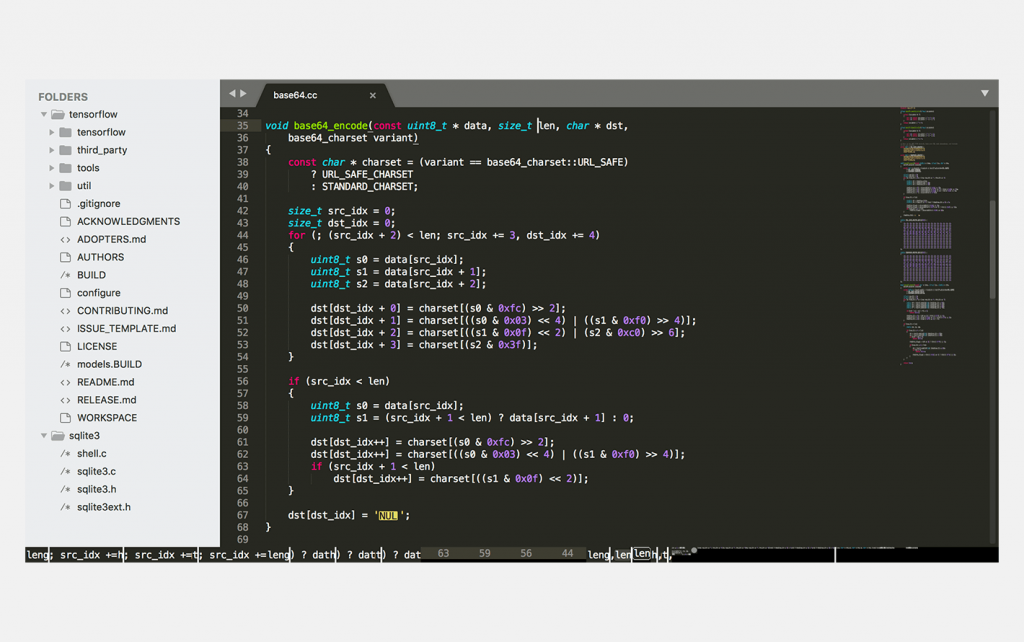Open LICENSE file in the sidebar
Image resolution: width=1024 pixels, height=642 pixels.
97,346
